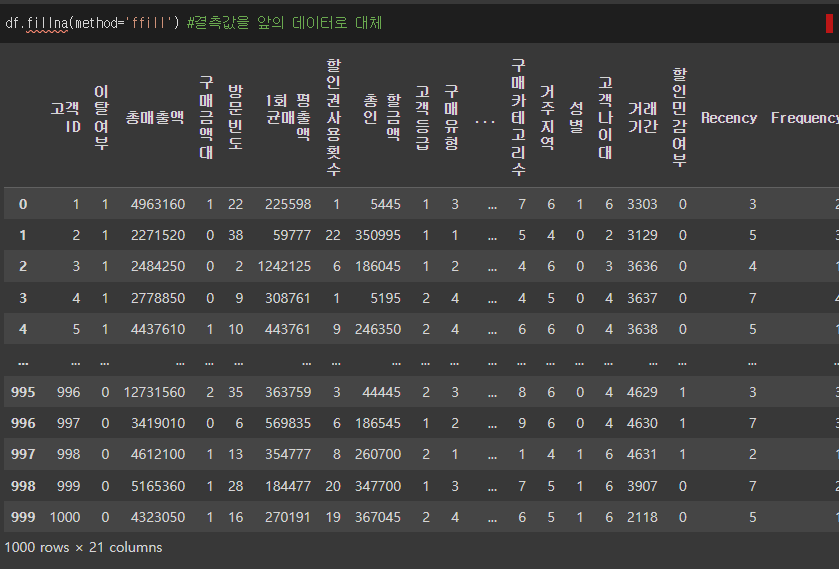Click the discount amount cell 246350
This screenshot has width=839, height=569.
point(378,329)
